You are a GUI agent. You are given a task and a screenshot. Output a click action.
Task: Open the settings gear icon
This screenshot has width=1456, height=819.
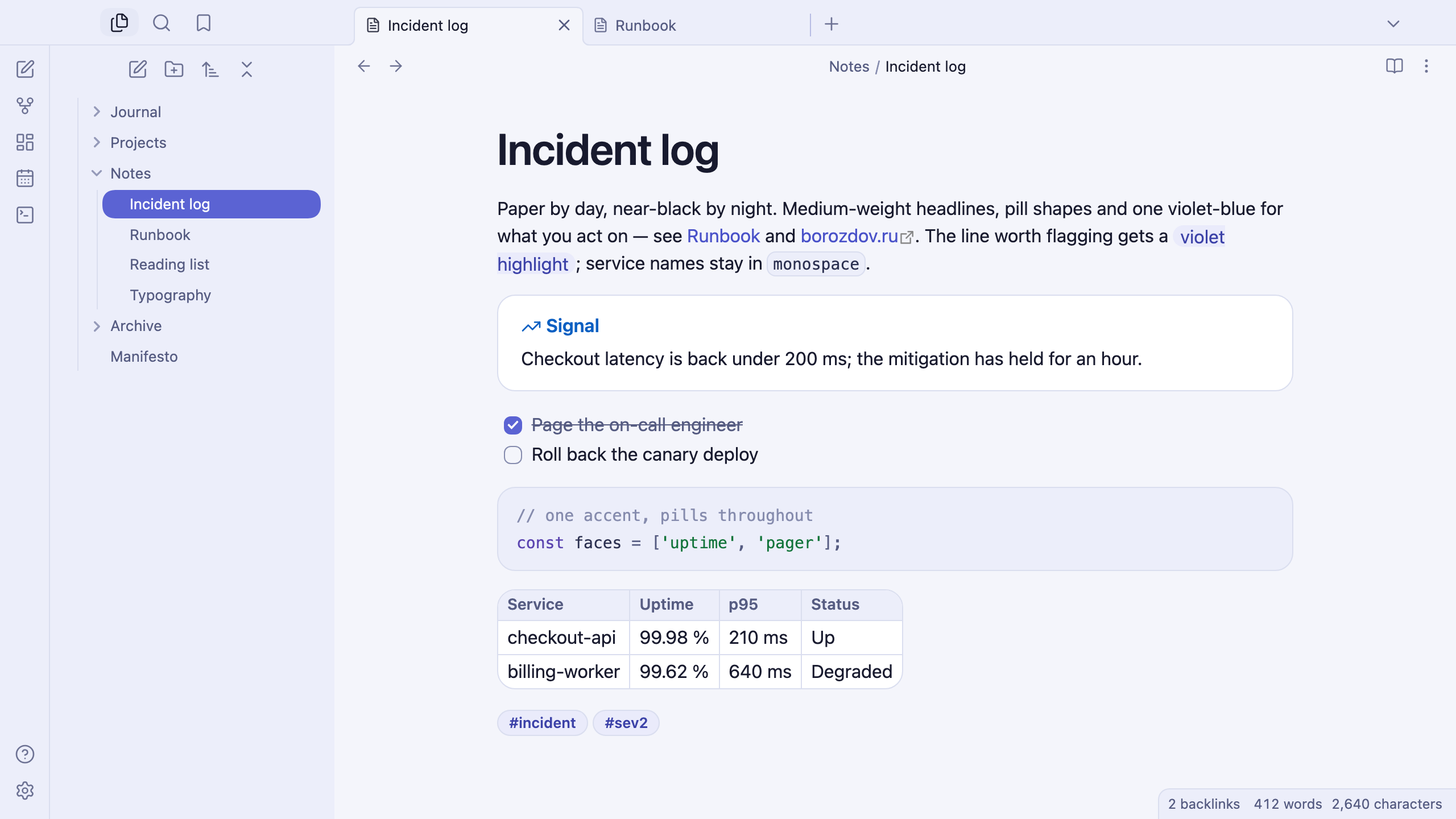(25, 791)
